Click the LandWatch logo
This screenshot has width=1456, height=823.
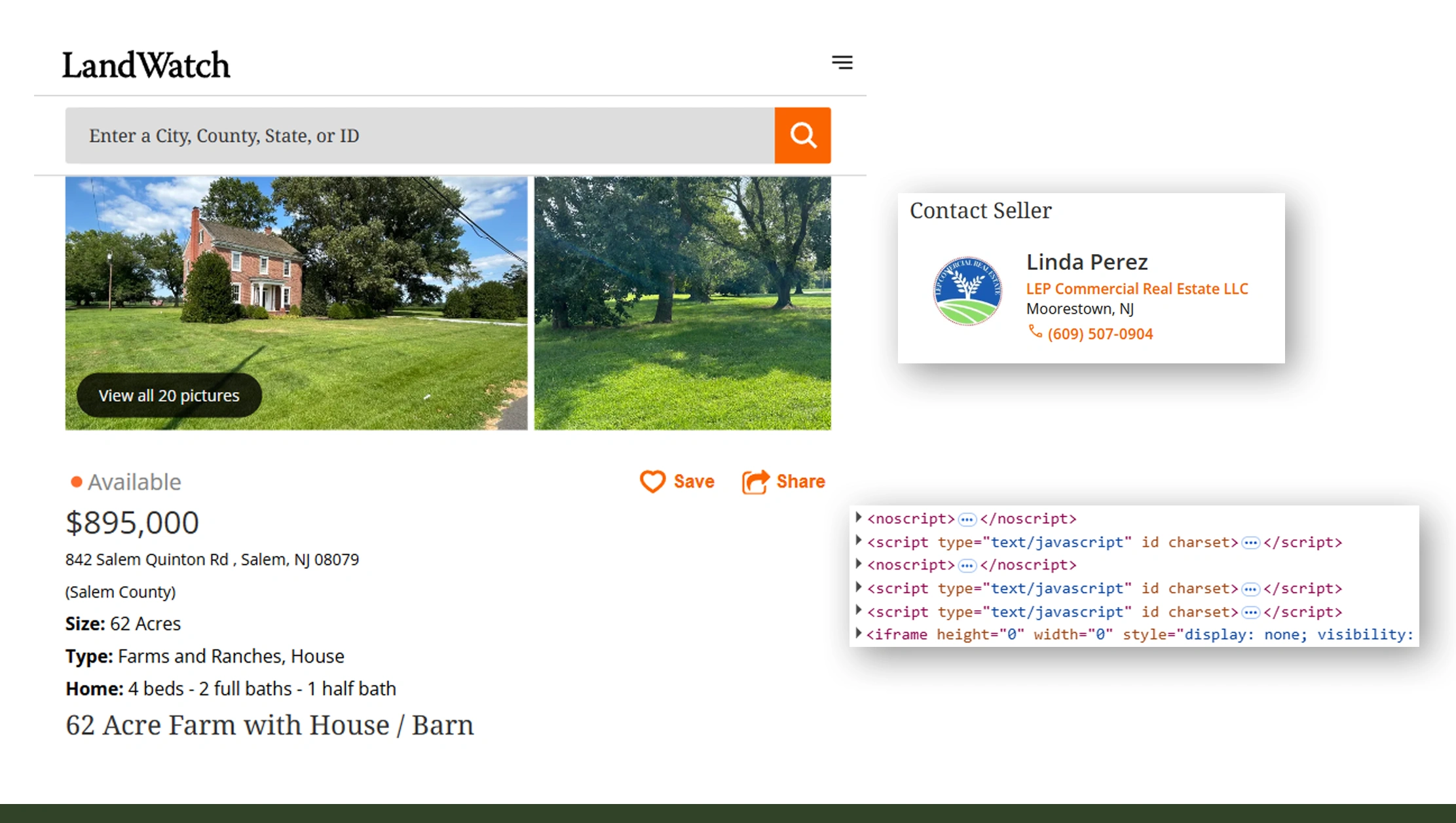point(145,64)
